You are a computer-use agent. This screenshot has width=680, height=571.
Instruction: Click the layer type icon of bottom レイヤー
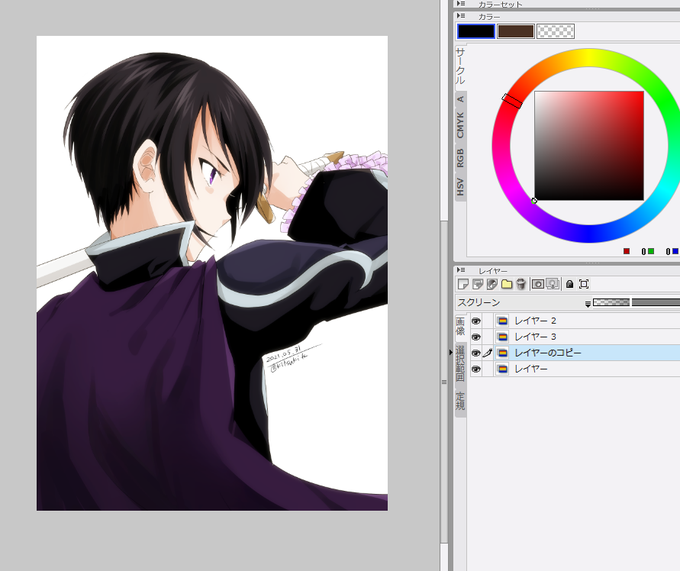click(502, 369)
